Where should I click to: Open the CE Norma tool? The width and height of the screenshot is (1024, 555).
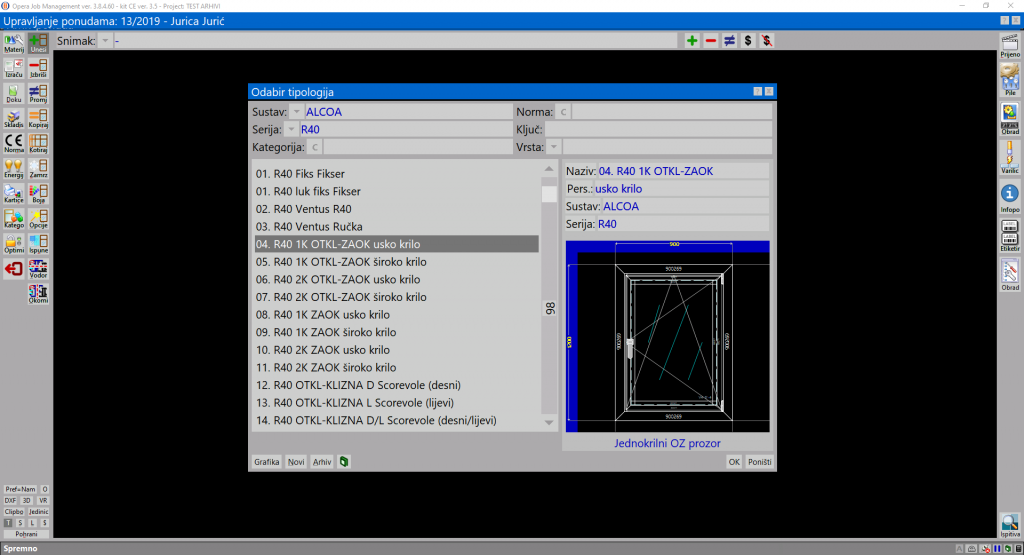(14, 143)
